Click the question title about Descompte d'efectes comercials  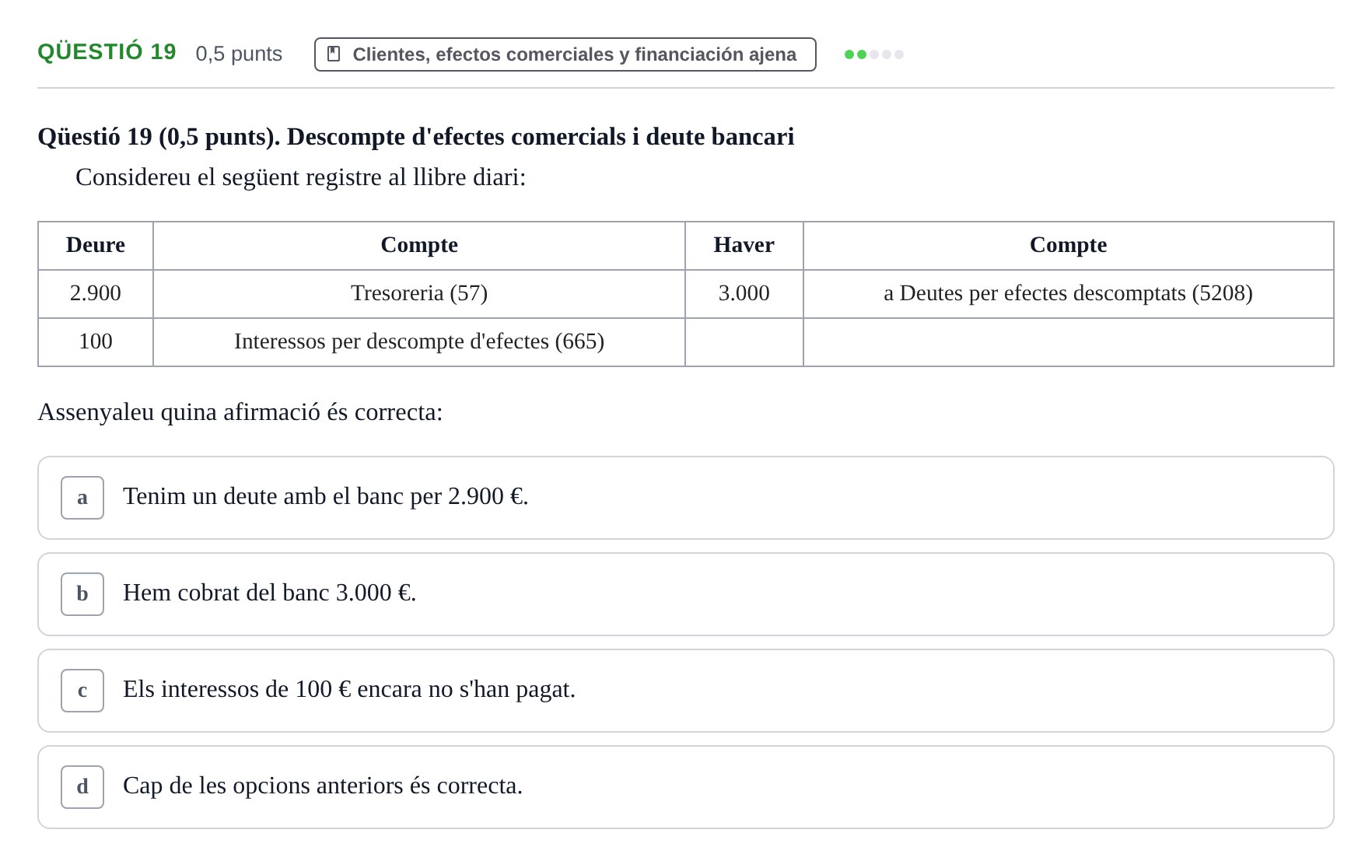coord(416,137)
